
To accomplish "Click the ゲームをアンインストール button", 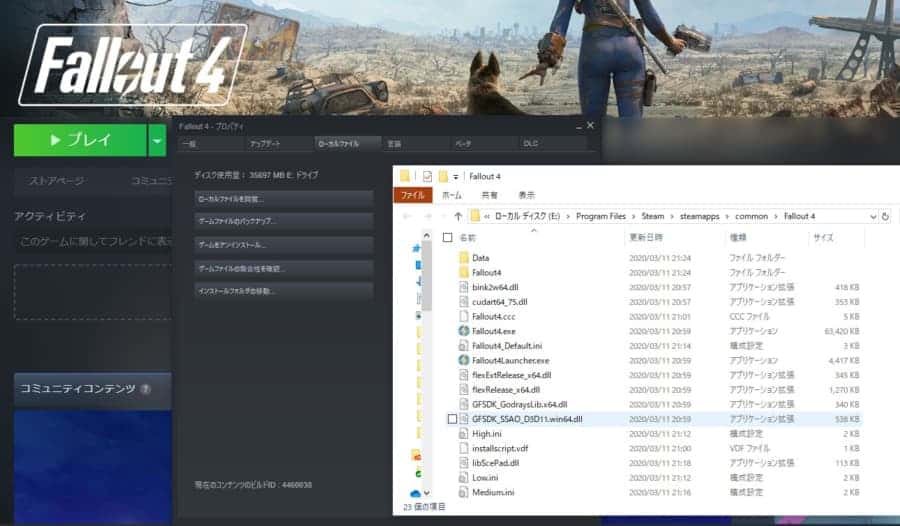I will pyautogui.click(x=284, y=245).
